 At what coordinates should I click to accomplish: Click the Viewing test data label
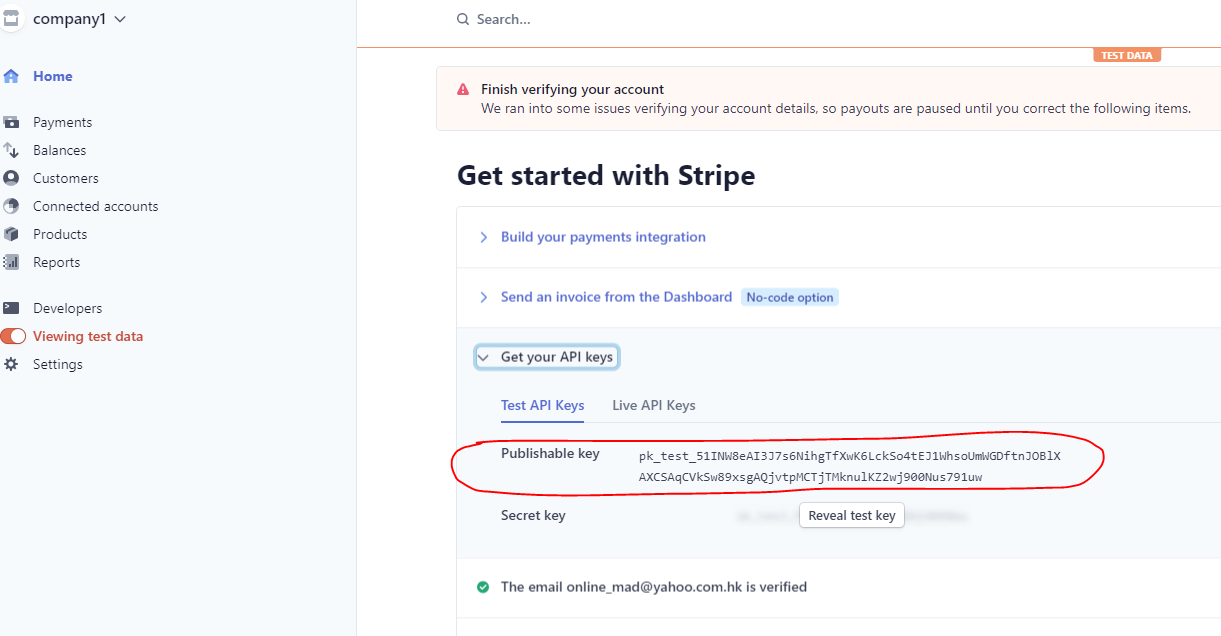(88, 336)
